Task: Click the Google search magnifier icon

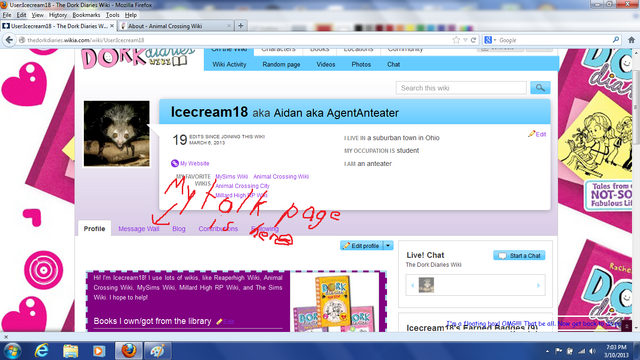Action: click(x=616, y=40)
